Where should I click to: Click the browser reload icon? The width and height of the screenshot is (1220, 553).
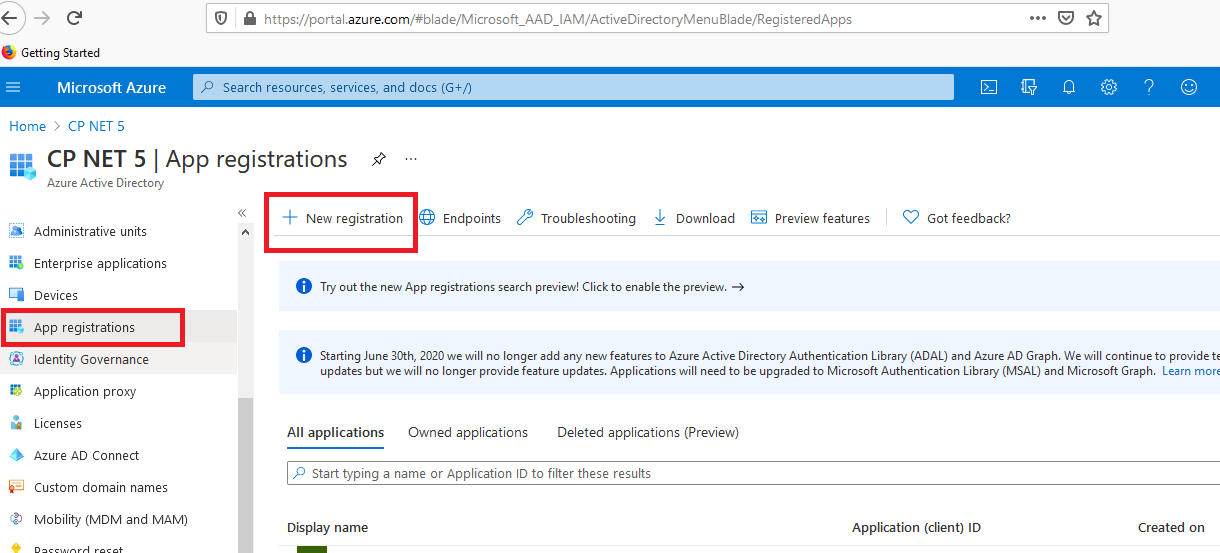74,18
